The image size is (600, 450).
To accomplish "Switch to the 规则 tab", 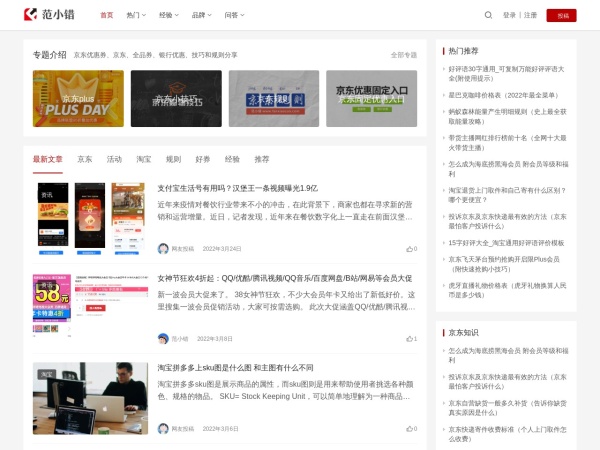I will click(x=173, y=159).
